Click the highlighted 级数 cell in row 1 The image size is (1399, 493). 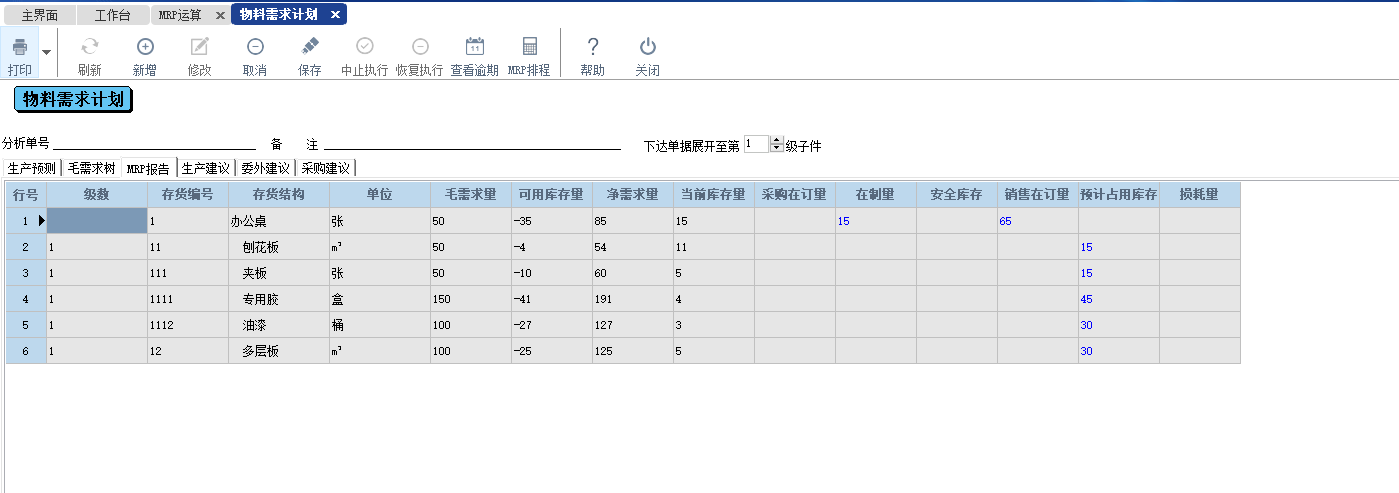click(97, 221)
